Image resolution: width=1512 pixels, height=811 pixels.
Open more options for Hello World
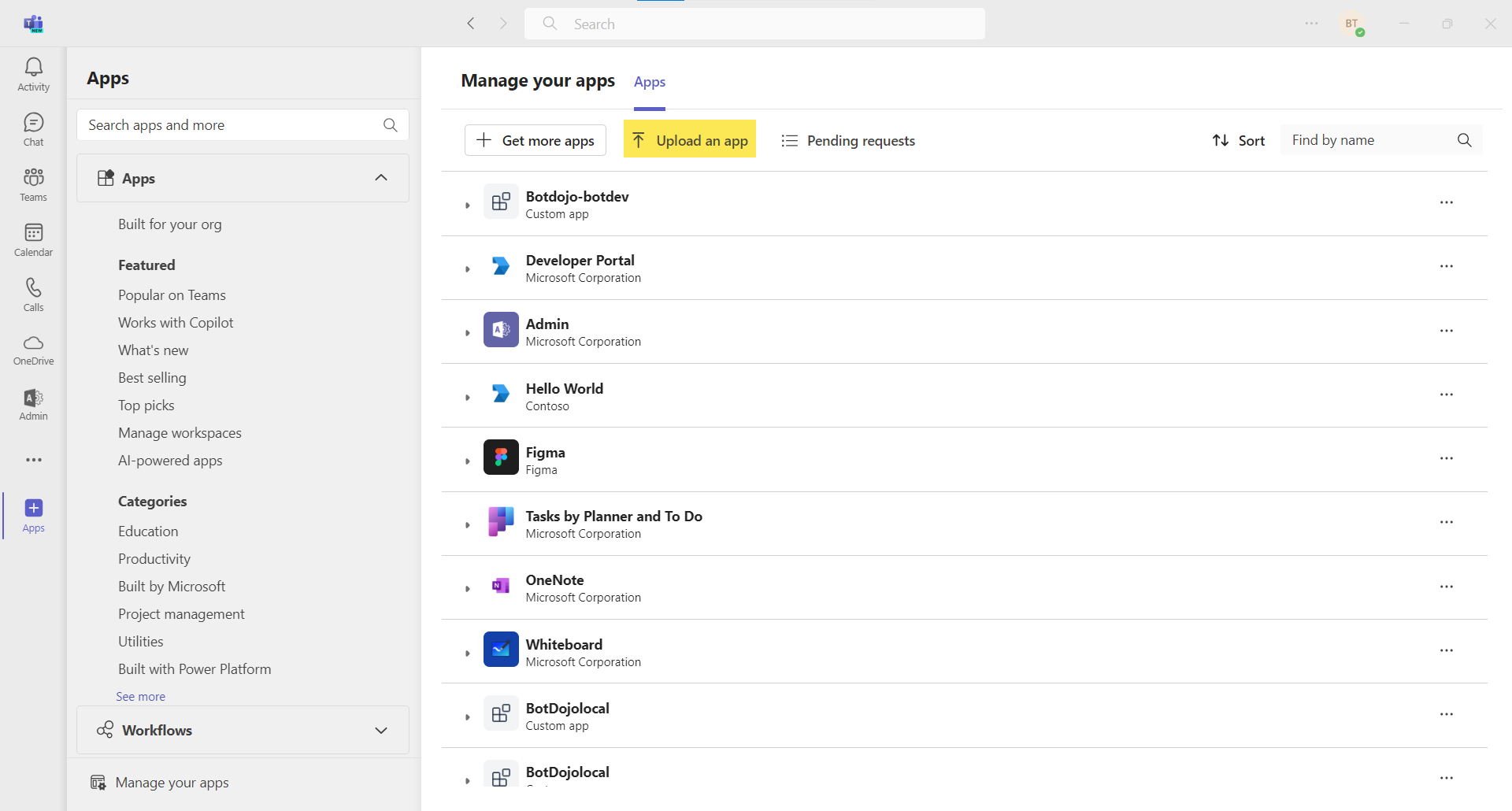pyautogui.click(x=1447, y=394)
